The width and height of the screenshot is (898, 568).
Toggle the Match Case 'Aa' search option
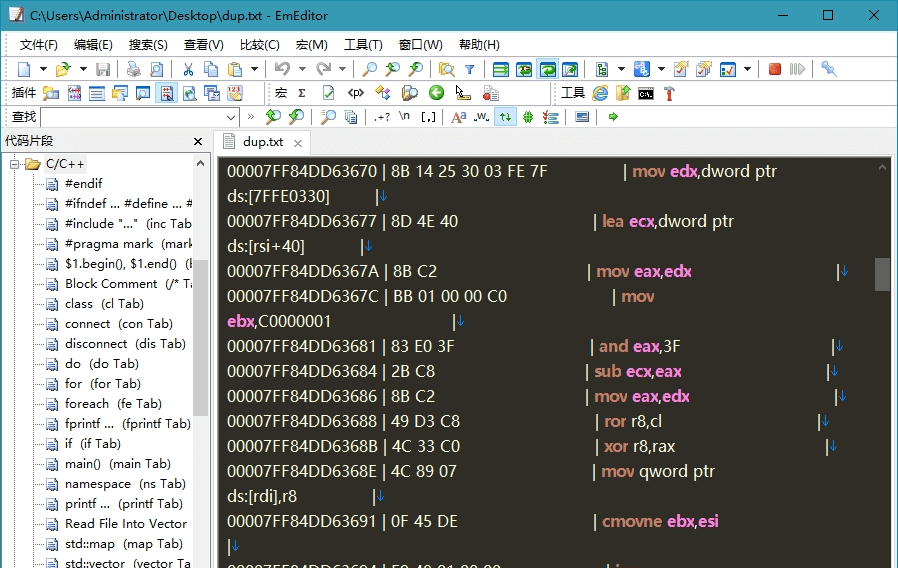tap(458, 117)
